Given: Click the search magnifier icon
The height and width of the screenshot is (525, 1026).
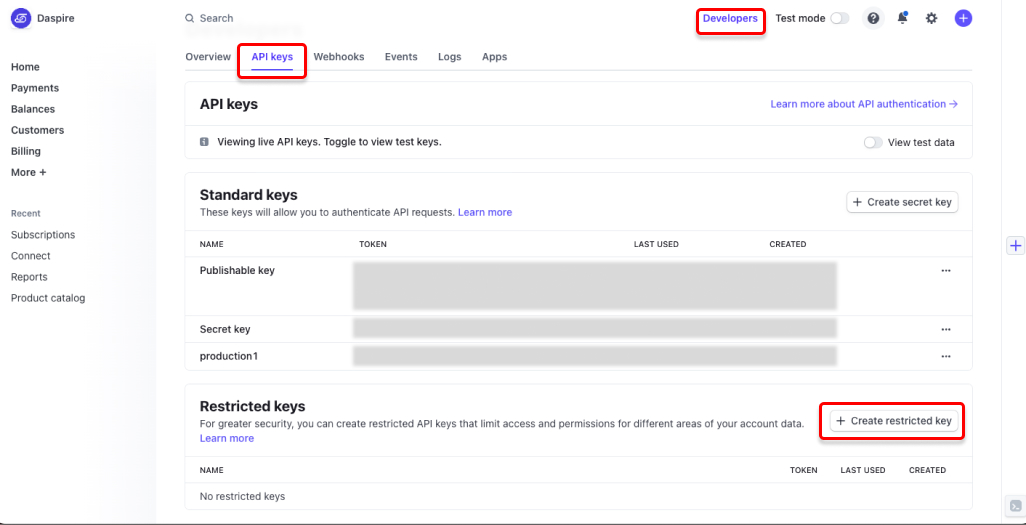Looking at the screenshot, I should click(x=190, y=18).
